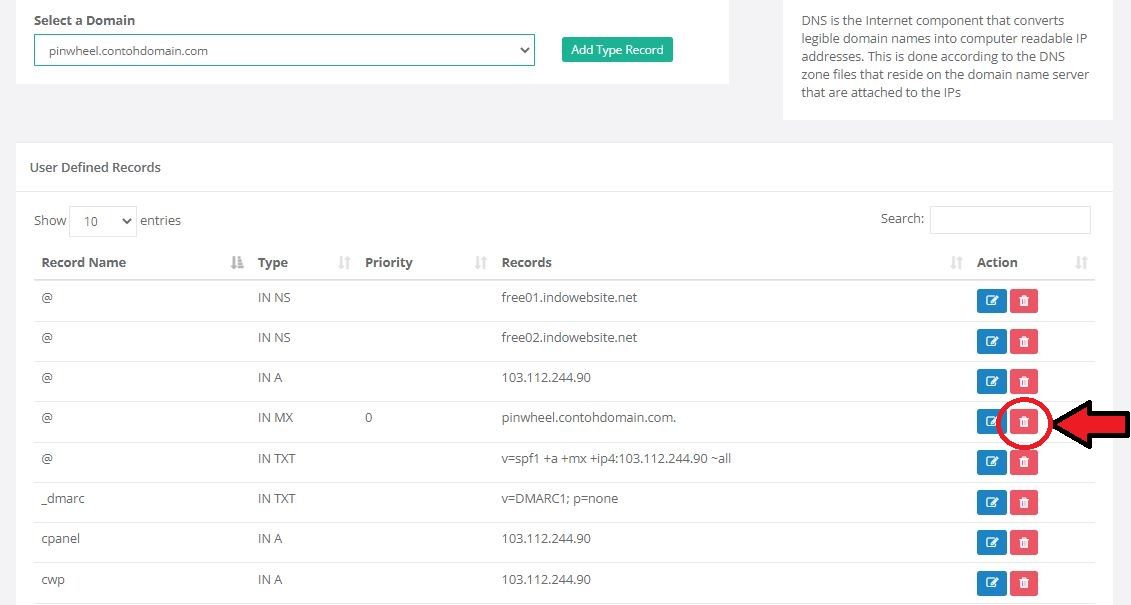Change the Show entries count dropdown
Viewport: 1131px width, 605px height.
pyautogui.click(x=102, y=221)
